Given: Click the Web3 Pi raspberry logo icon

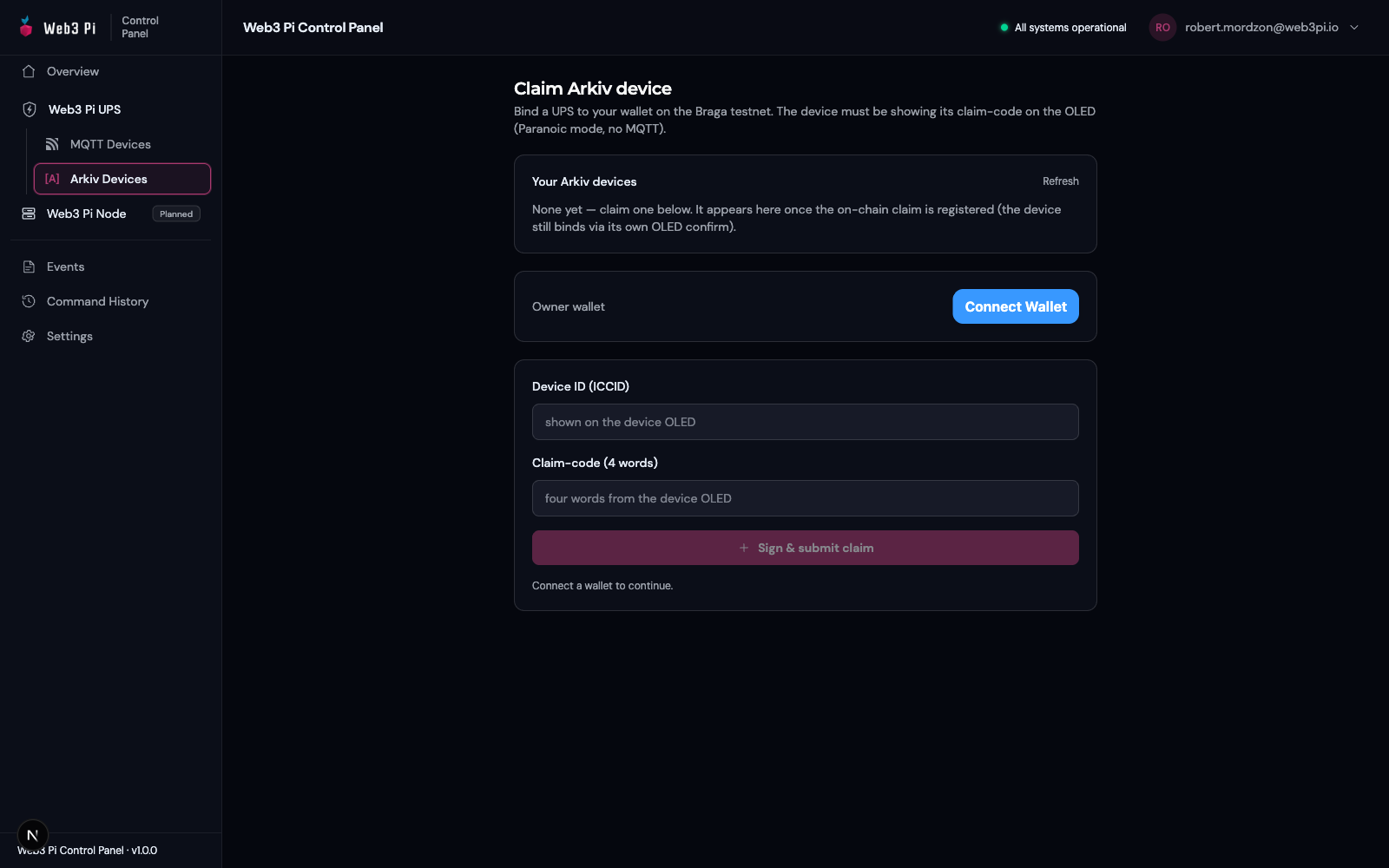Looking at the screenshot, I should click(x=26, y=27).
